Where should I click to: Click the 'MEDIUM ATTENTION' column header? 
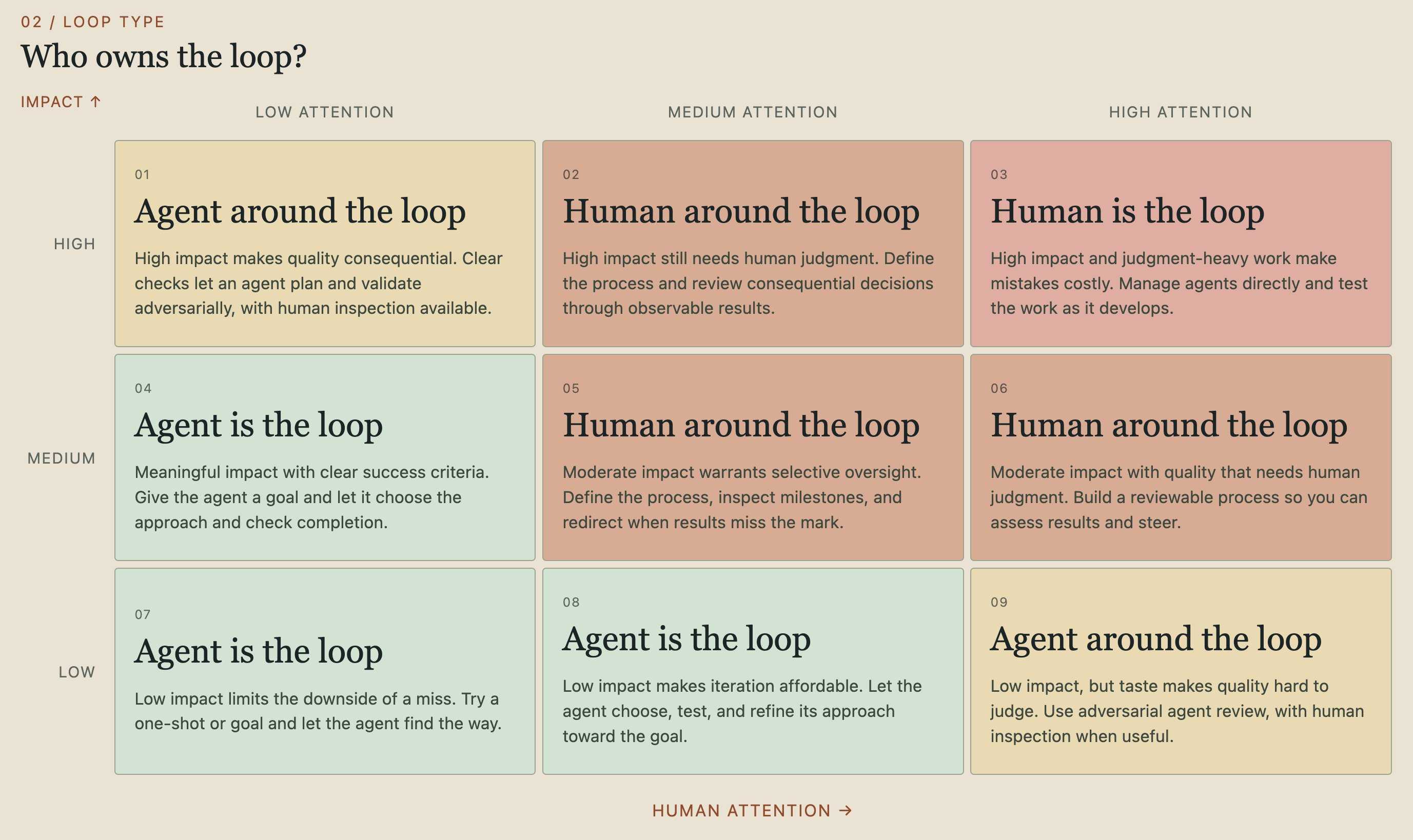tap(753, 112)
